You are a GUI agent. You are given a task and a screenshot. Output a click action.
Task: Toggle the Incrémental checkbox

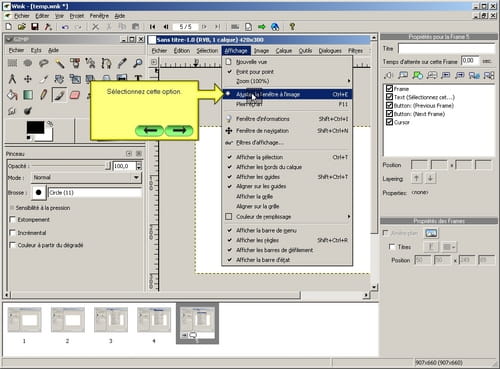(x=13, y=233)
